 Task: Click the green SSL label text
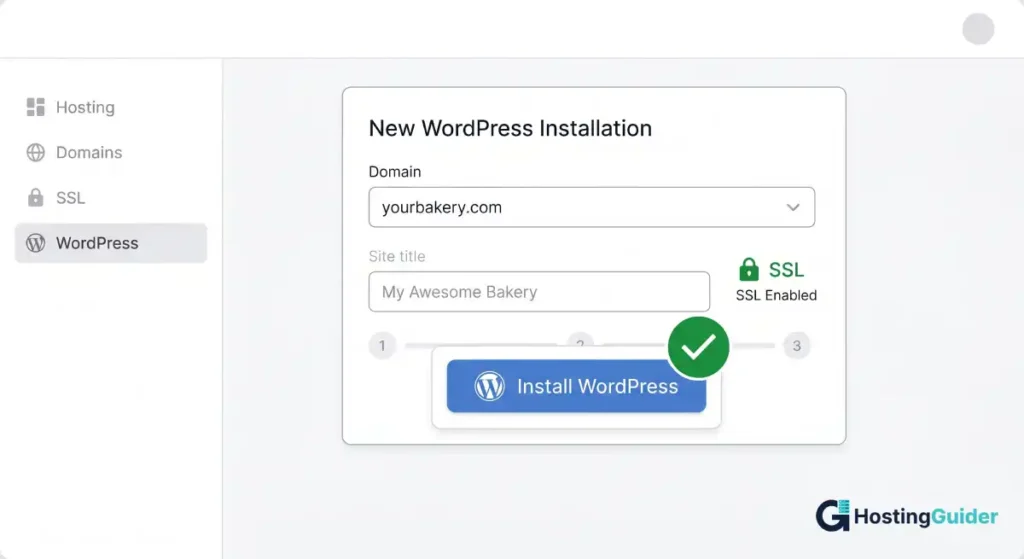pyautogui.click(x=786, y=270)
